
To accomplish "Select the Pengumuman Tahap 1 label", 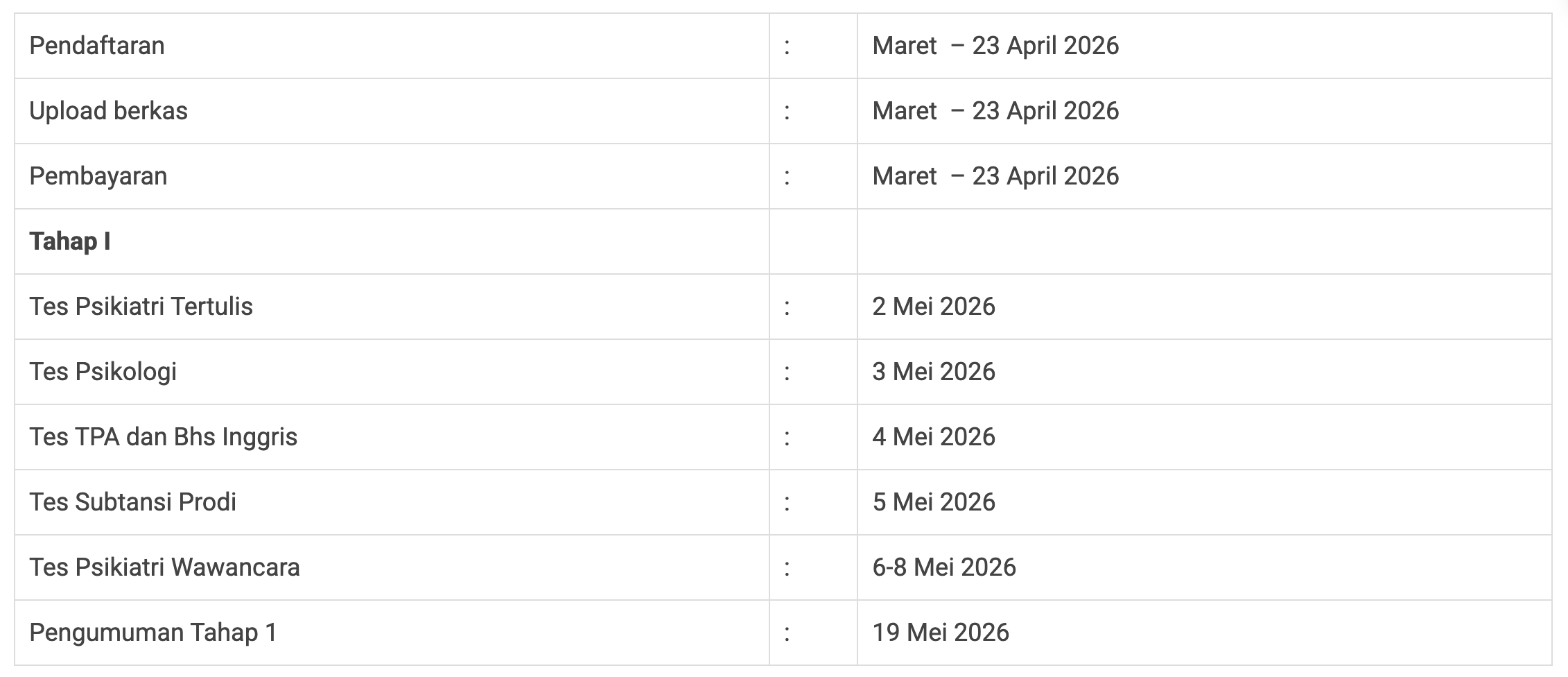I will click(x=153, y=633).
